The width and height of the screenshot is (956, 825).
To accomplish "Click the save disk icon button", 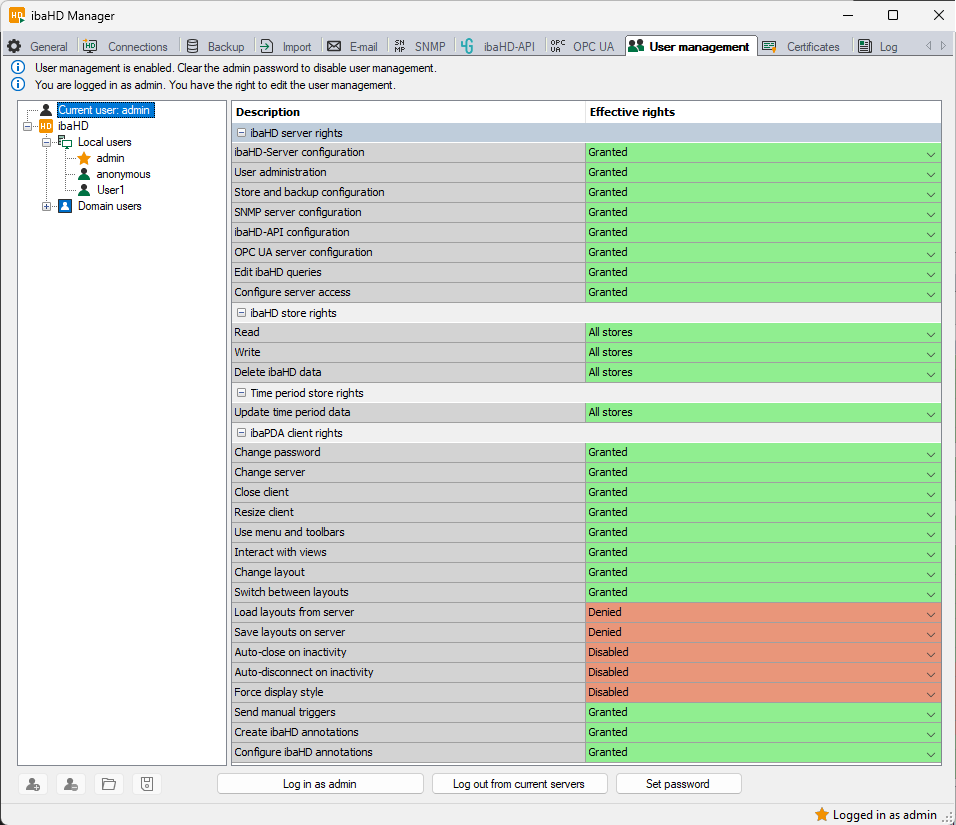I will [x=146, y=784].
